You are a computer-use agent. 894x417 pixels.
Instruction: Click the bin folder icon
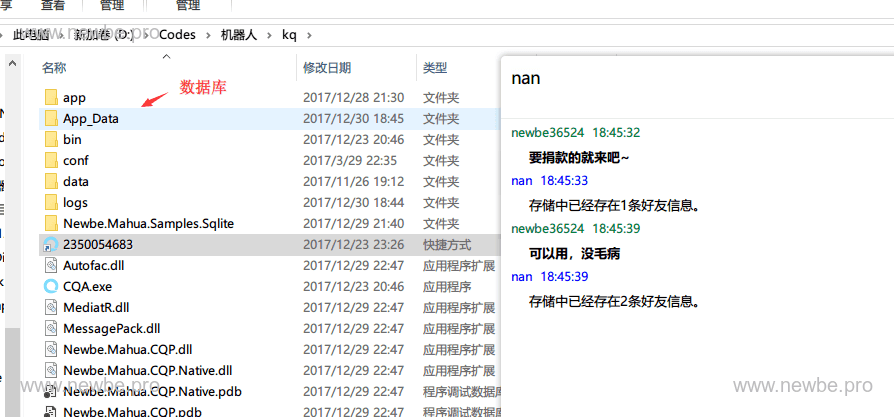click(x=51, y=140)
